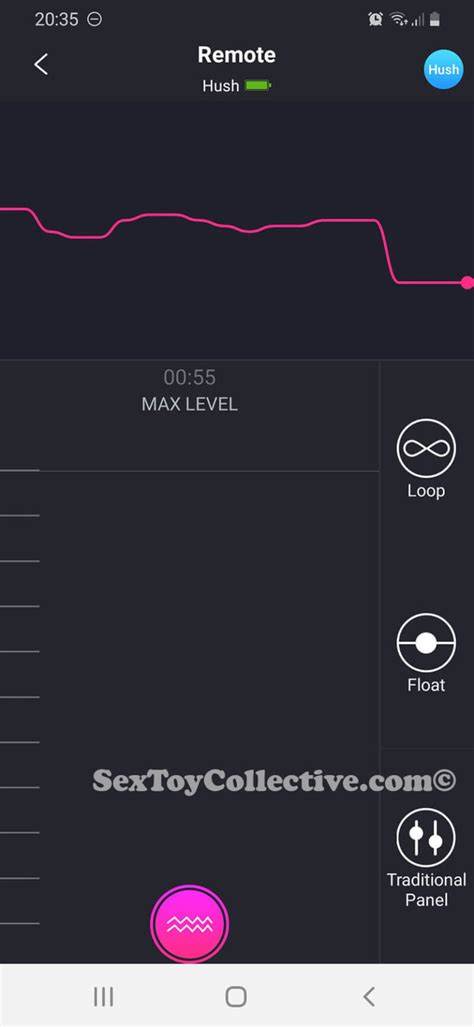Viewport: 474px width, 1027px height.
Task: Tap the top tick of the level scale
Action: [20, 470]
